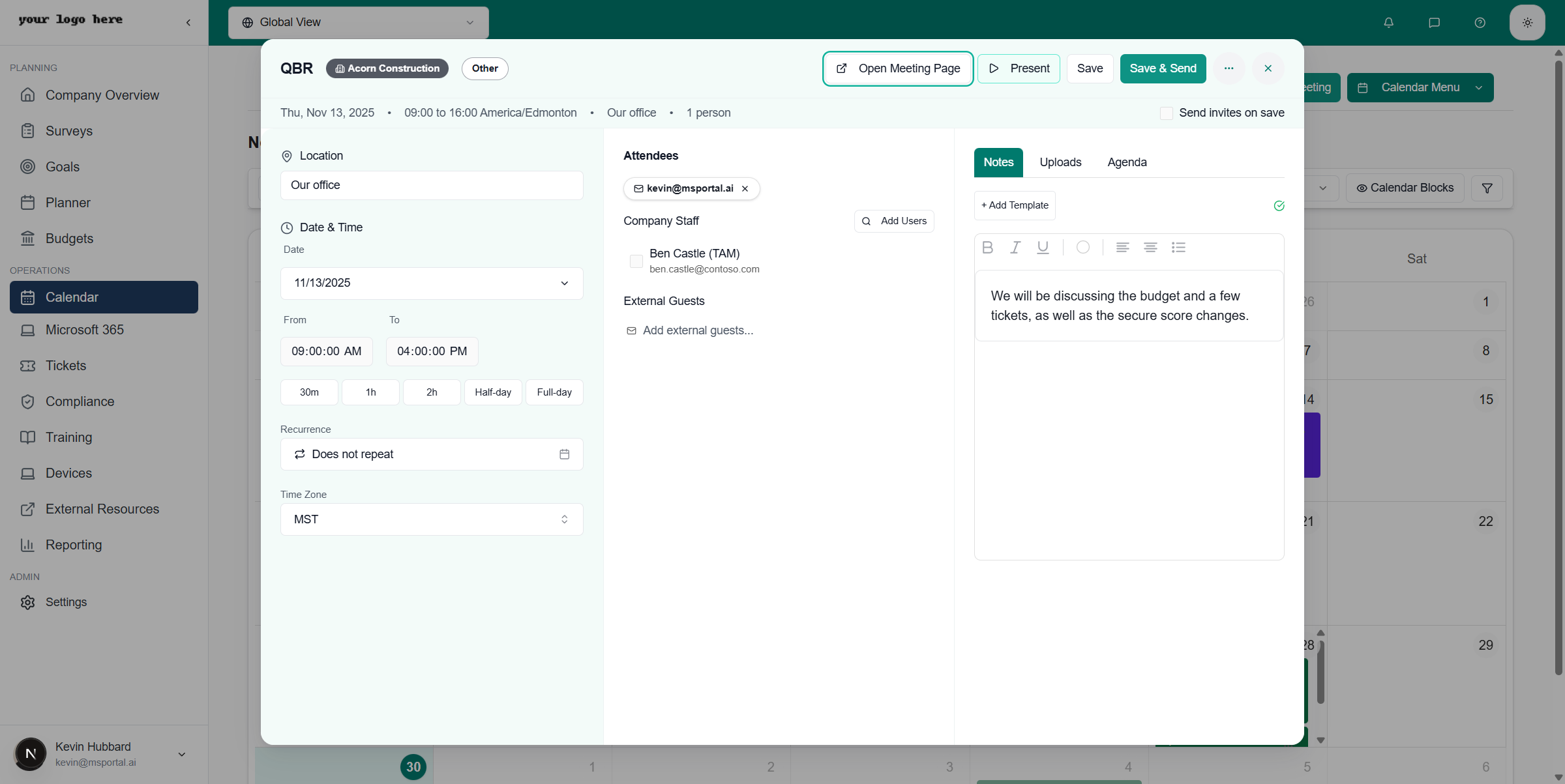Open notifications bell

1388,22
